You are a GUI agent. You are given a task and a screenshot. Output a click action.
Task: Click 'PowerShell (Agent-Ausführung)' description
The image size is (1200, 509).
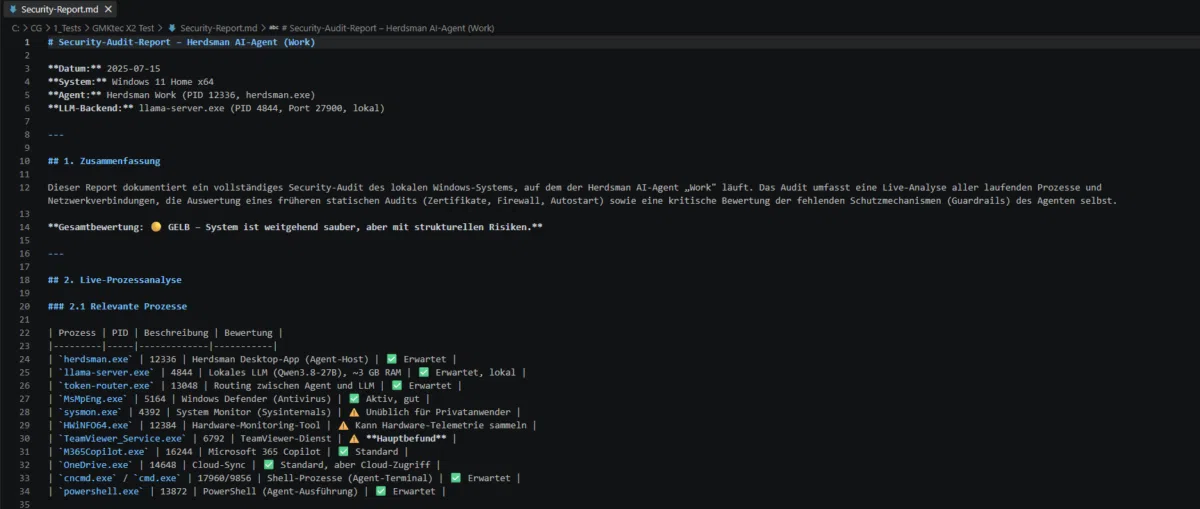point(279,491)
